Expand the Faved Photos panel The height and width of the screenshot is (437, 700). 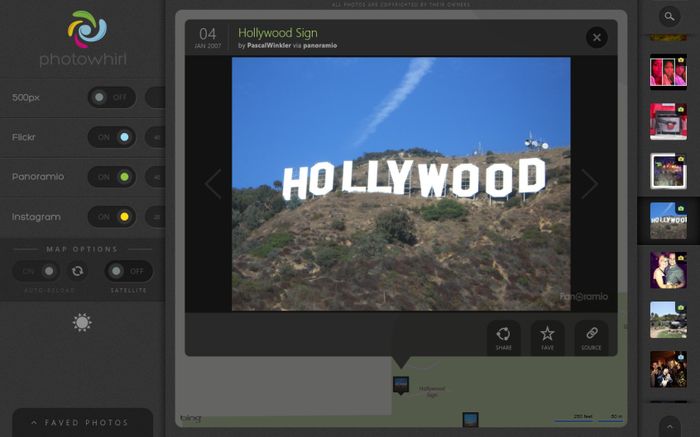82,423
